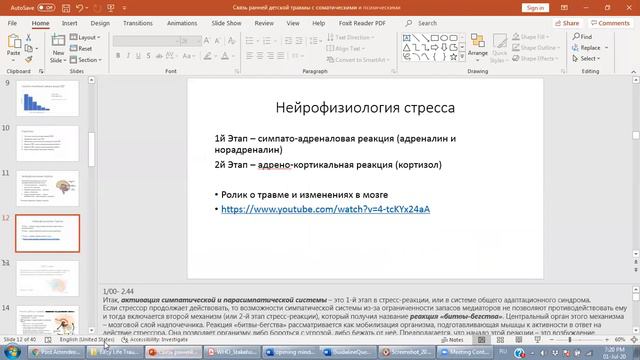The image size is (640, 360).
Task: Click the Undo arrow icon
Action: pos(80,8)
